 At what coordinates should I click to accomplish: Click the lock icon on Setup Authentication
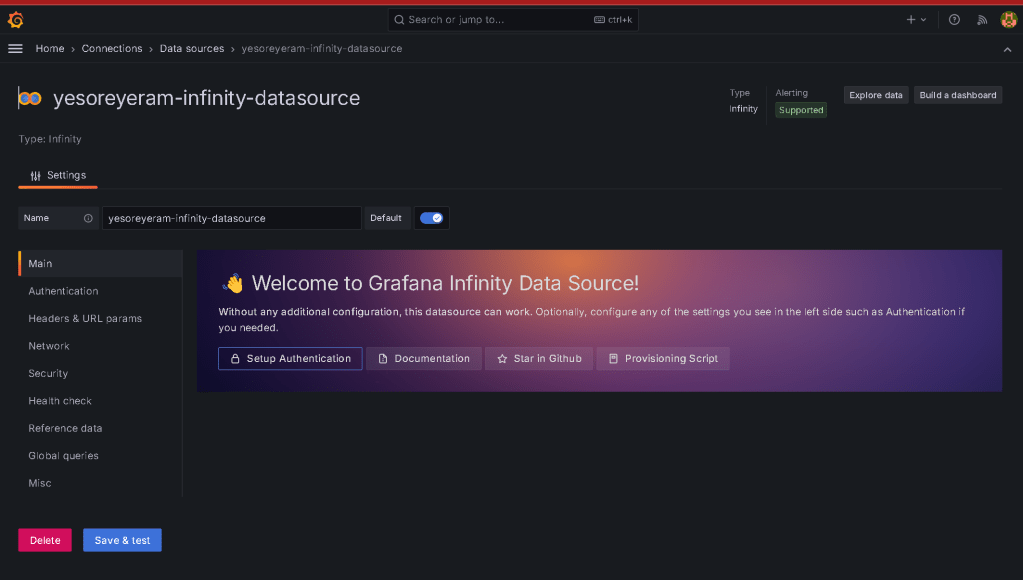tap(235, 359)
